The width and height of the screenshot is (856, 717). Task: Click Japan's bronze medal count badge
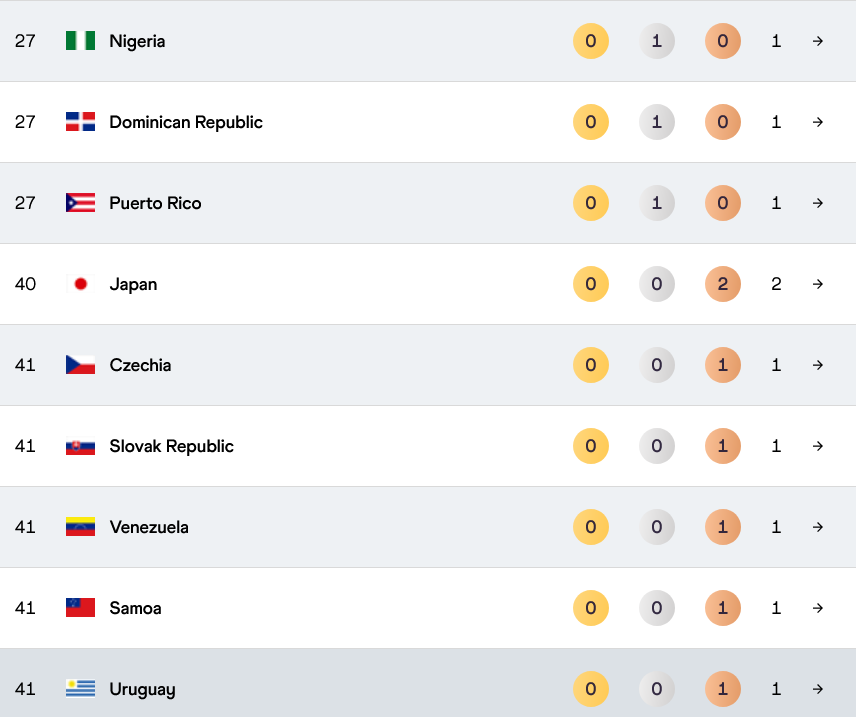pyautogui.click(x=722, y=284)
